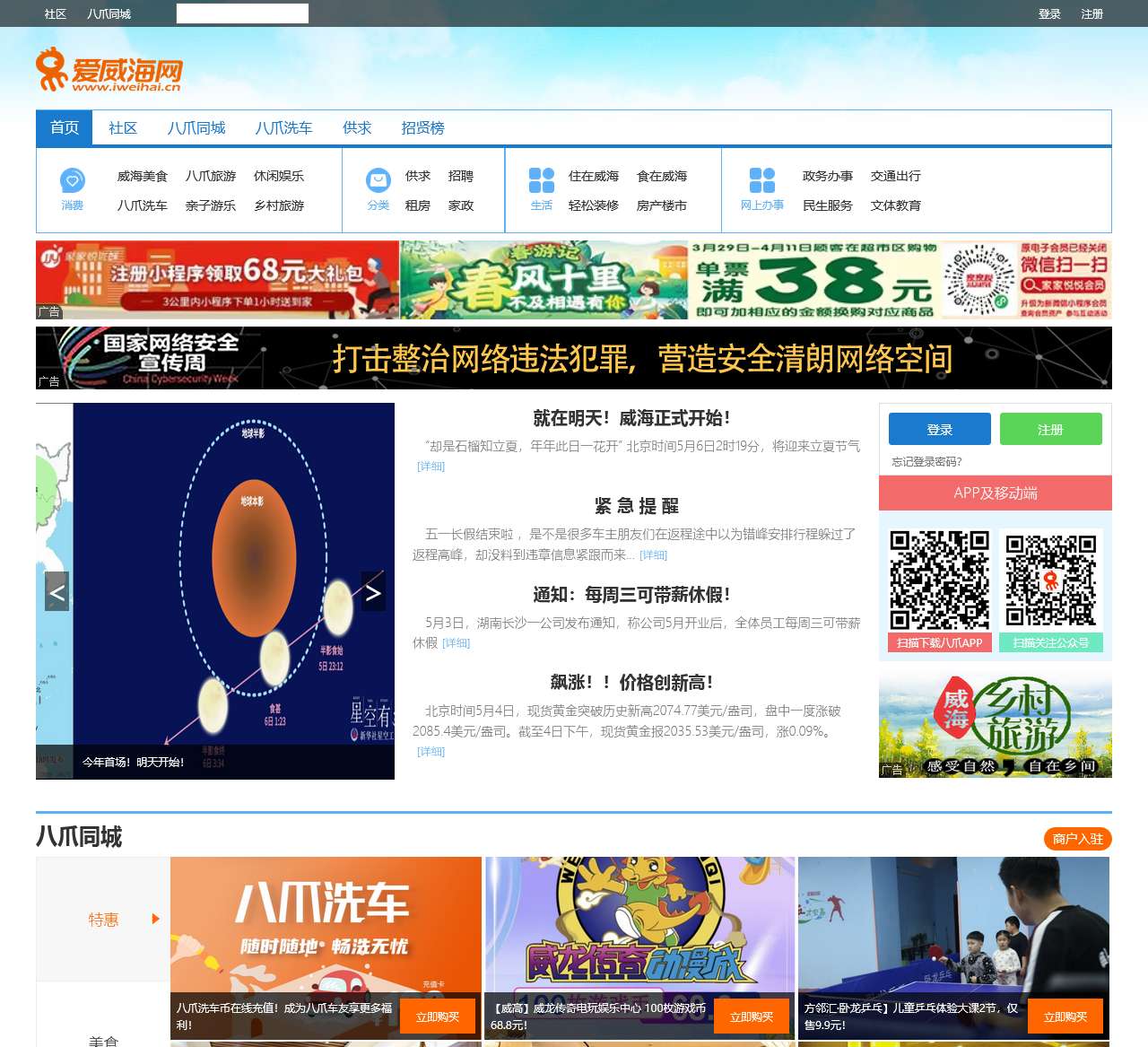Click 登录 link in top bar
Screen dimensions: 1148x1047
coord(1049,13)
